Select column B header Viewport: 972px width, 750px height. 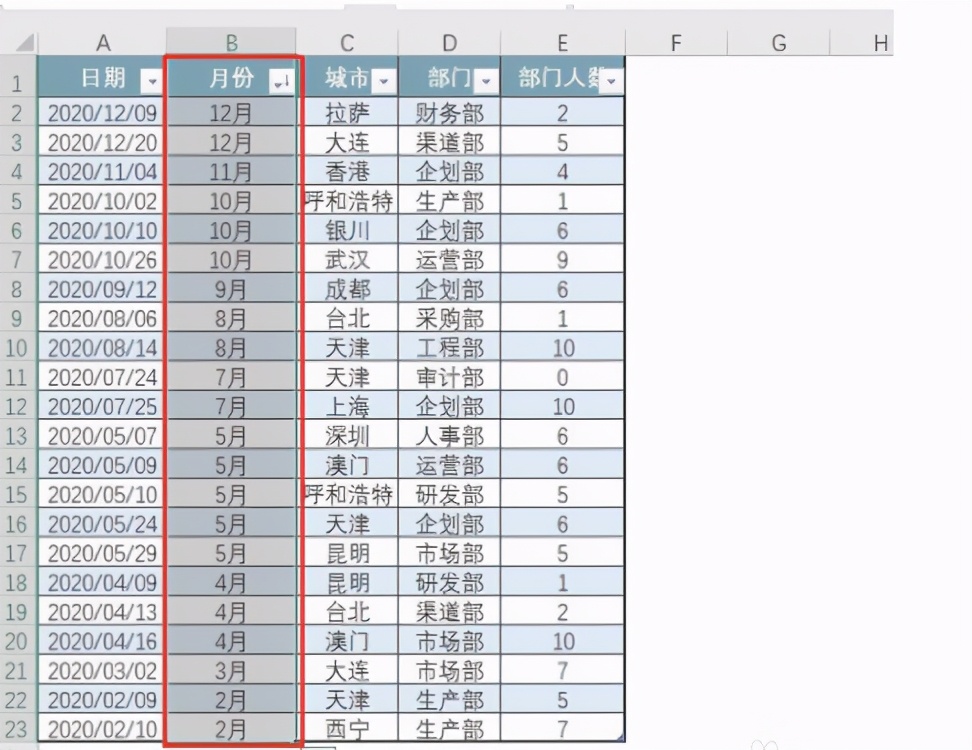[x=231, y=43]
